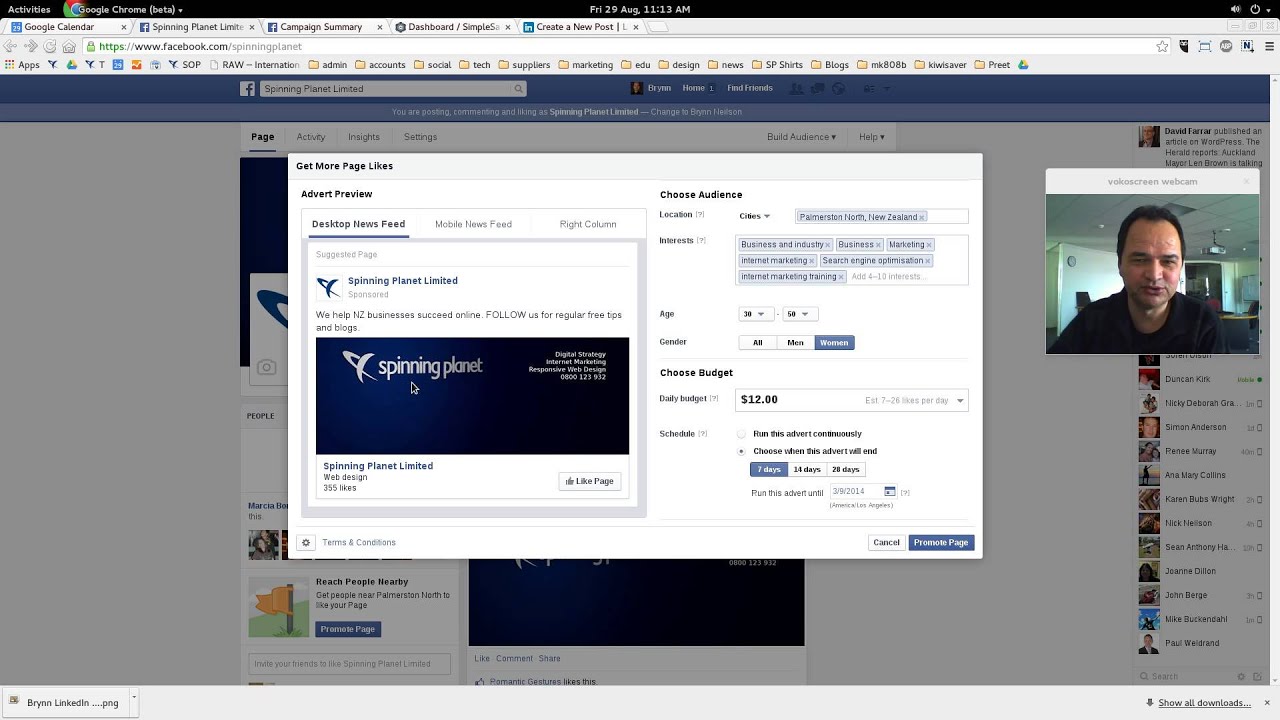The image size is (1280, 720).
Task: Click the Interests help question mark
Action: tap(701, 241)
